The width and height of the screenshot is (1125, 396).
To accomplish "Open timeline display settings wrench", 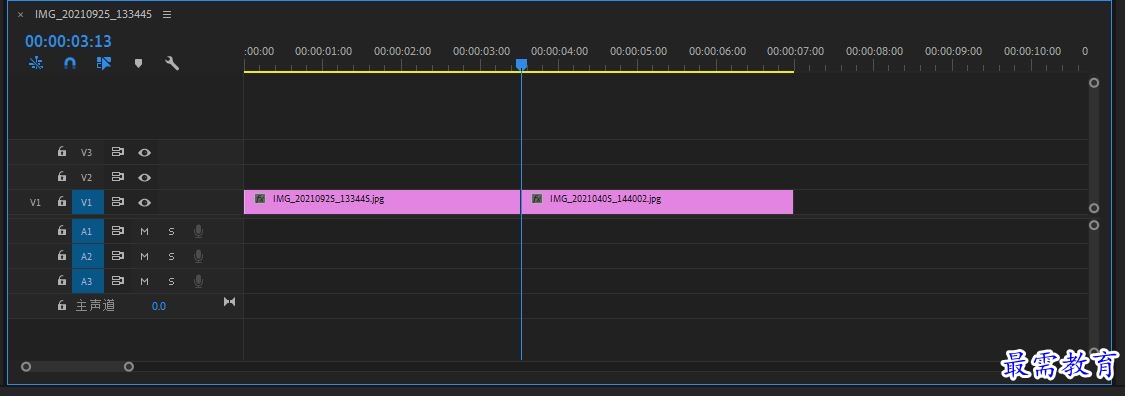I will click(171, 63).
